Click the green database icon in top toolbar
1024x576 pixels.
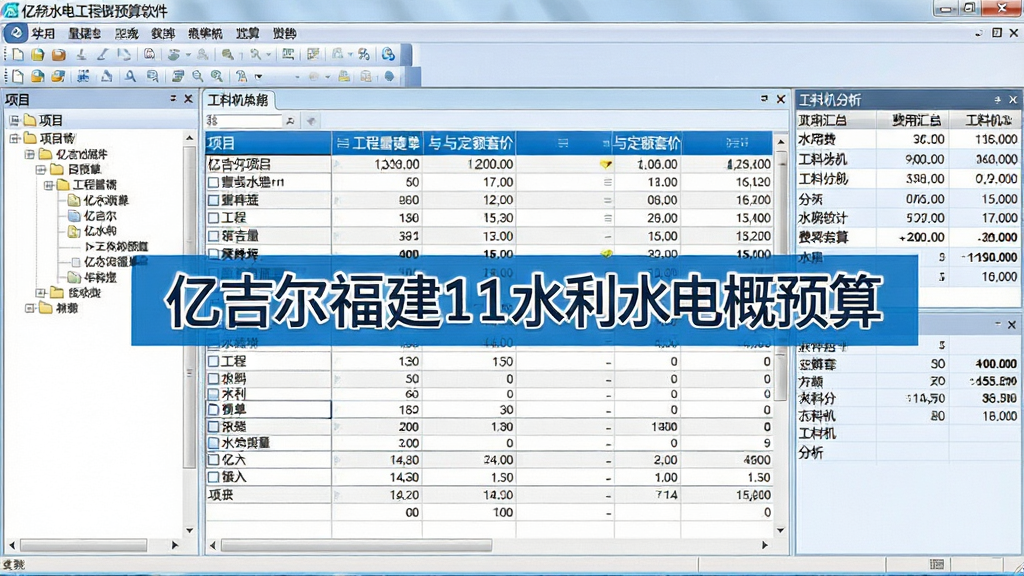[173, 55]
